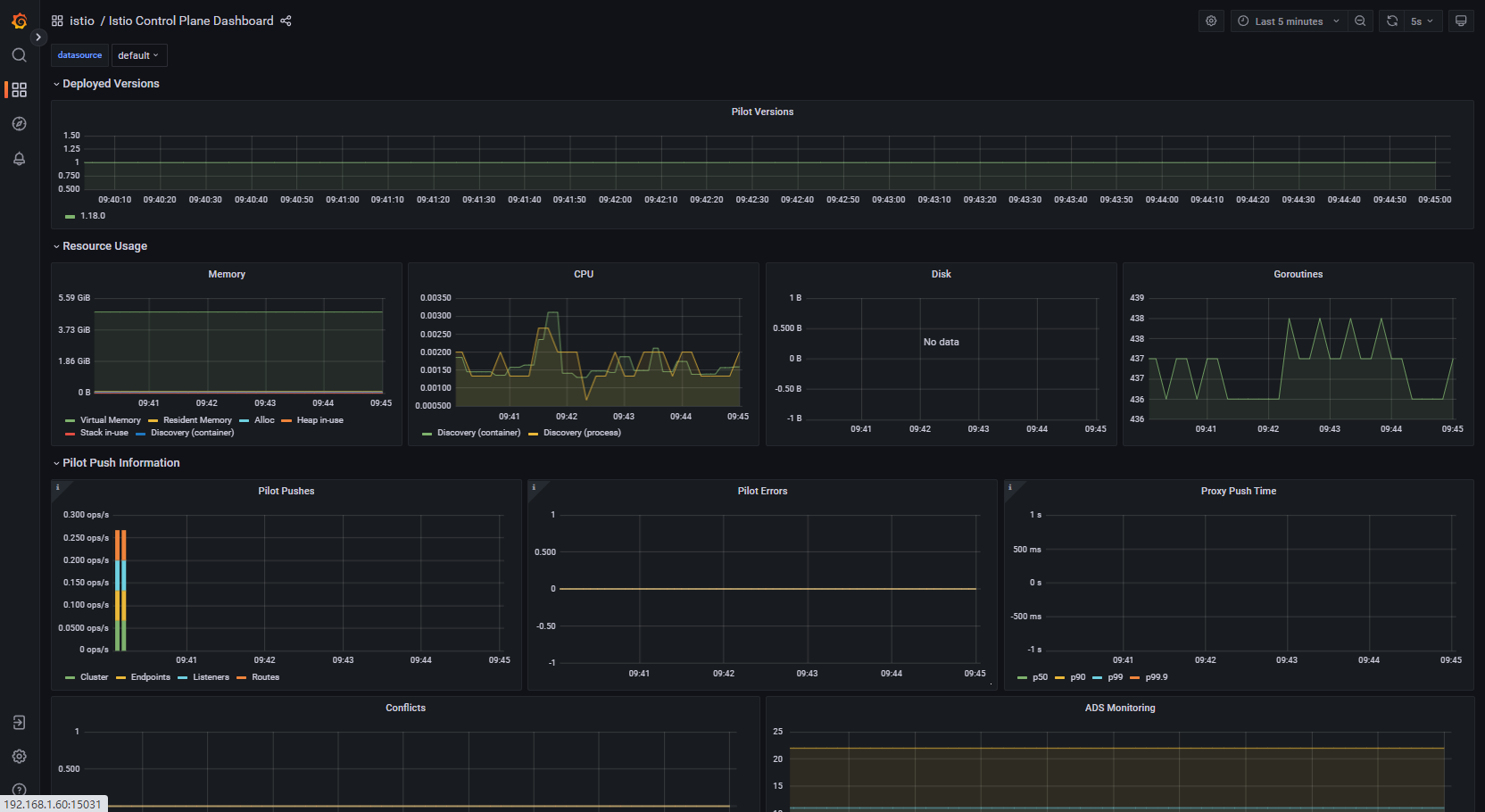Open the Disk panel title menu
1485x812 pixels.
[942, 274]
